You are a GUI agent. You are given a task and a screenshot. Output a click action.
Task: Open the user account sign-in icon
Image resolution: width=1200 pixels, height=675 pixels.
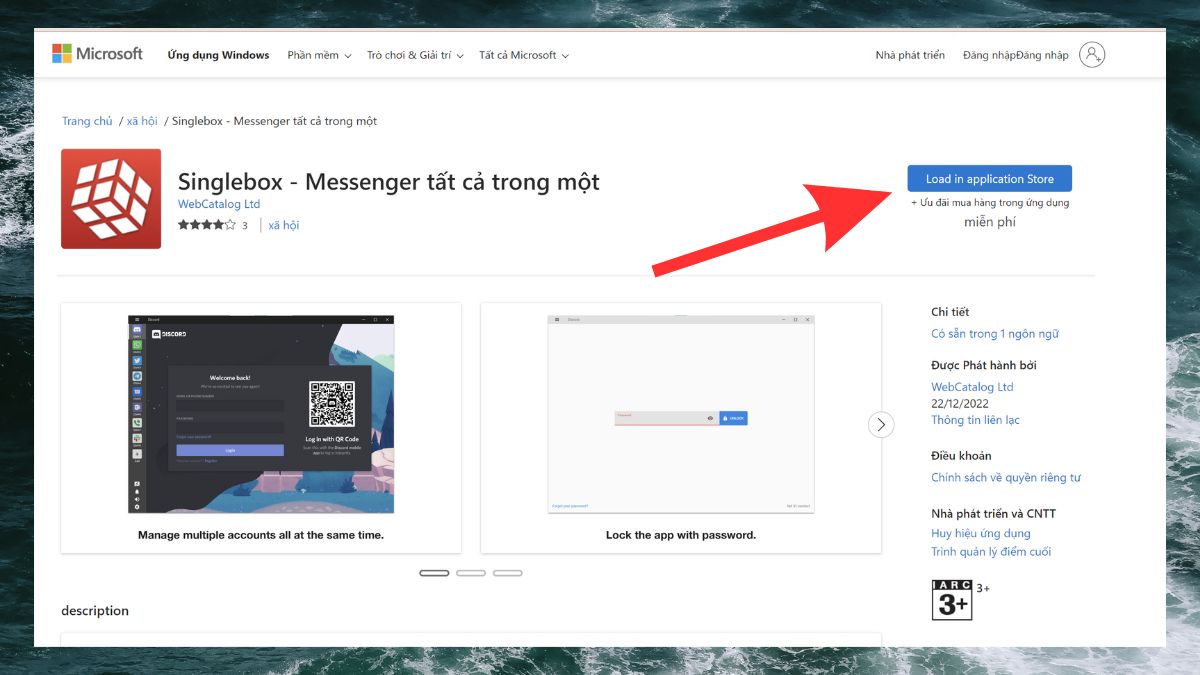[x=1092, y=55]
